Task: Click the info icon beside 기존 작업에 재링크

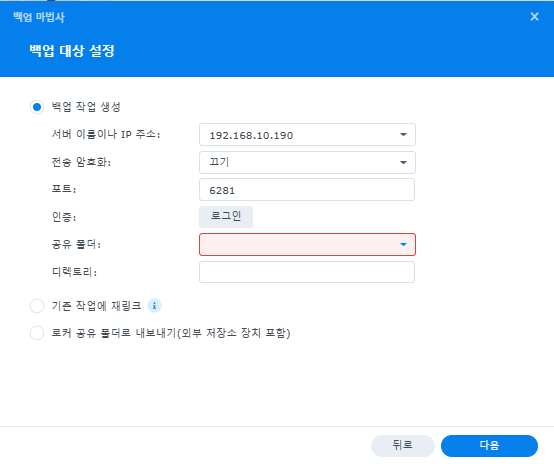Action: coord(154,306)
